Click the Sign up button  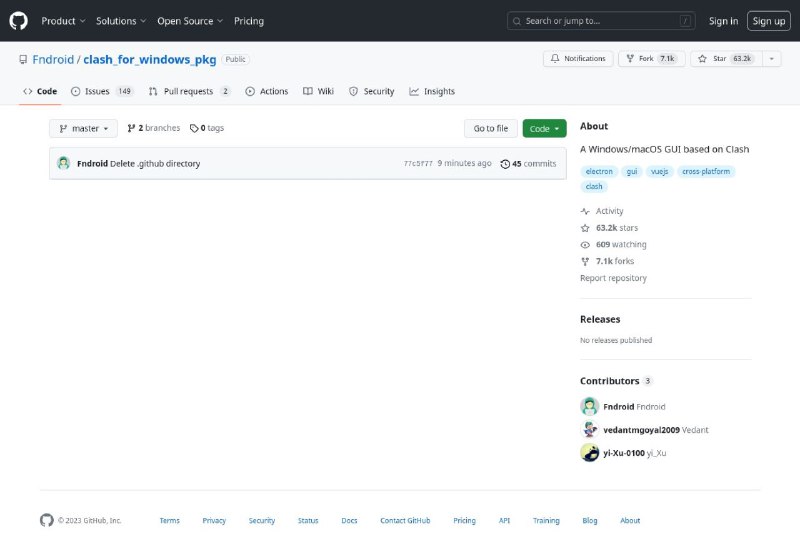click(768, 21)
